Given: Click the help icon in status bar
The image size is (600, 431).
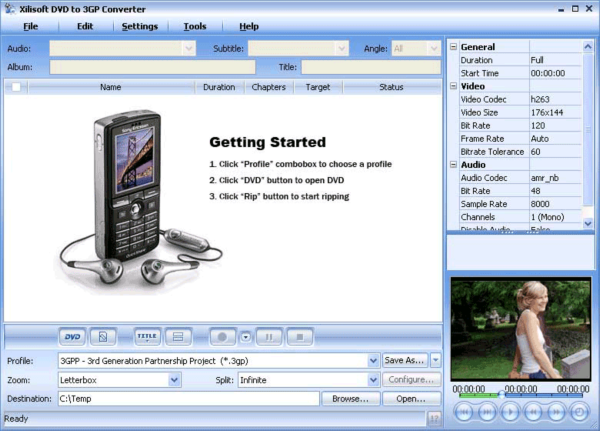Looking at the screenshot, I should [434, 419].
